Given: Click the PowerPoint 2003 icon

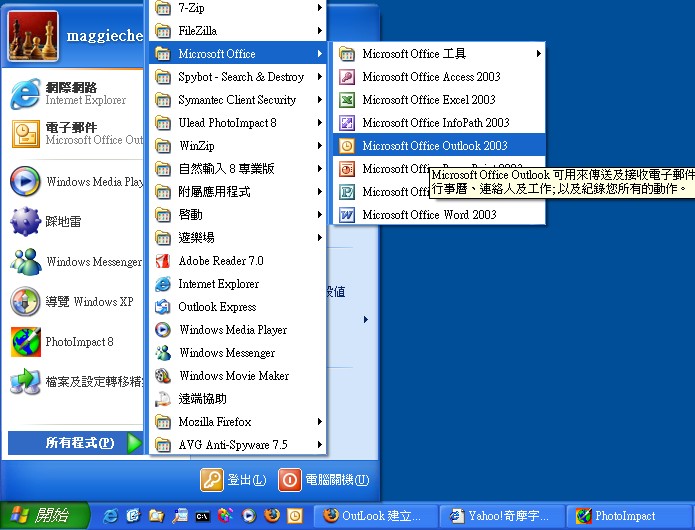Looking at the screenshot, I should (x=347, y=169).
